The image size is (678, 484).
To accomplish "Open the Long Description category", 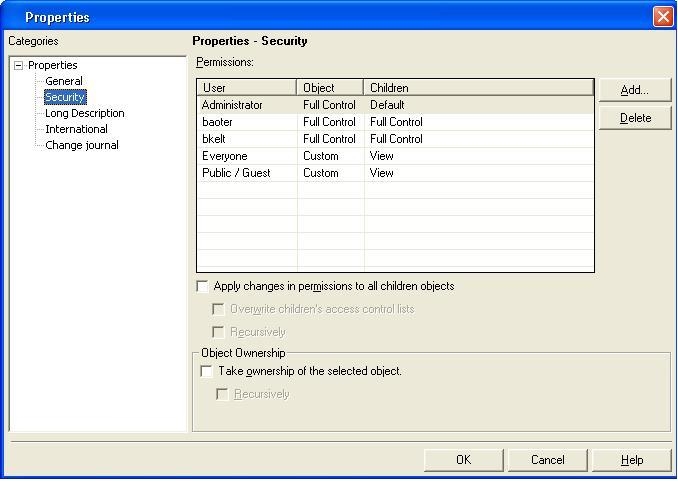I will click(x=85, y=113).
